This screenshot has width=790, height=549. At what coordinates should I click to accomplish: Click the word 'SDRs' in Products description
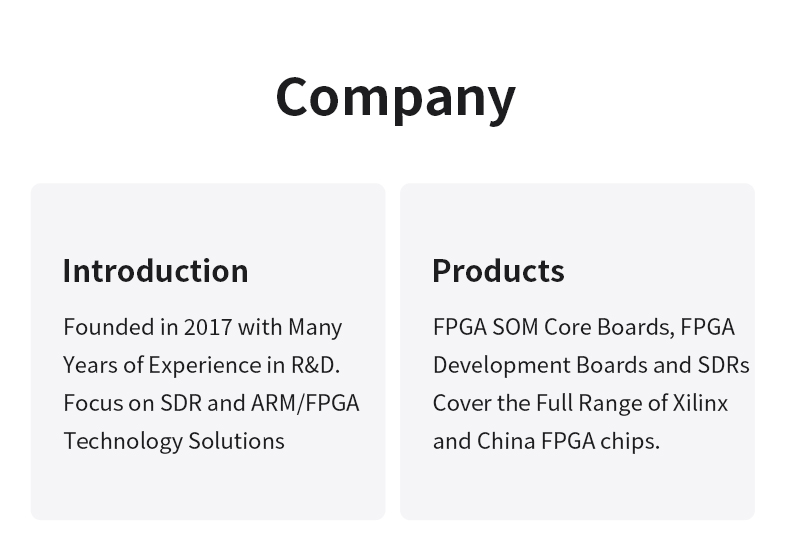click(724, 365)
